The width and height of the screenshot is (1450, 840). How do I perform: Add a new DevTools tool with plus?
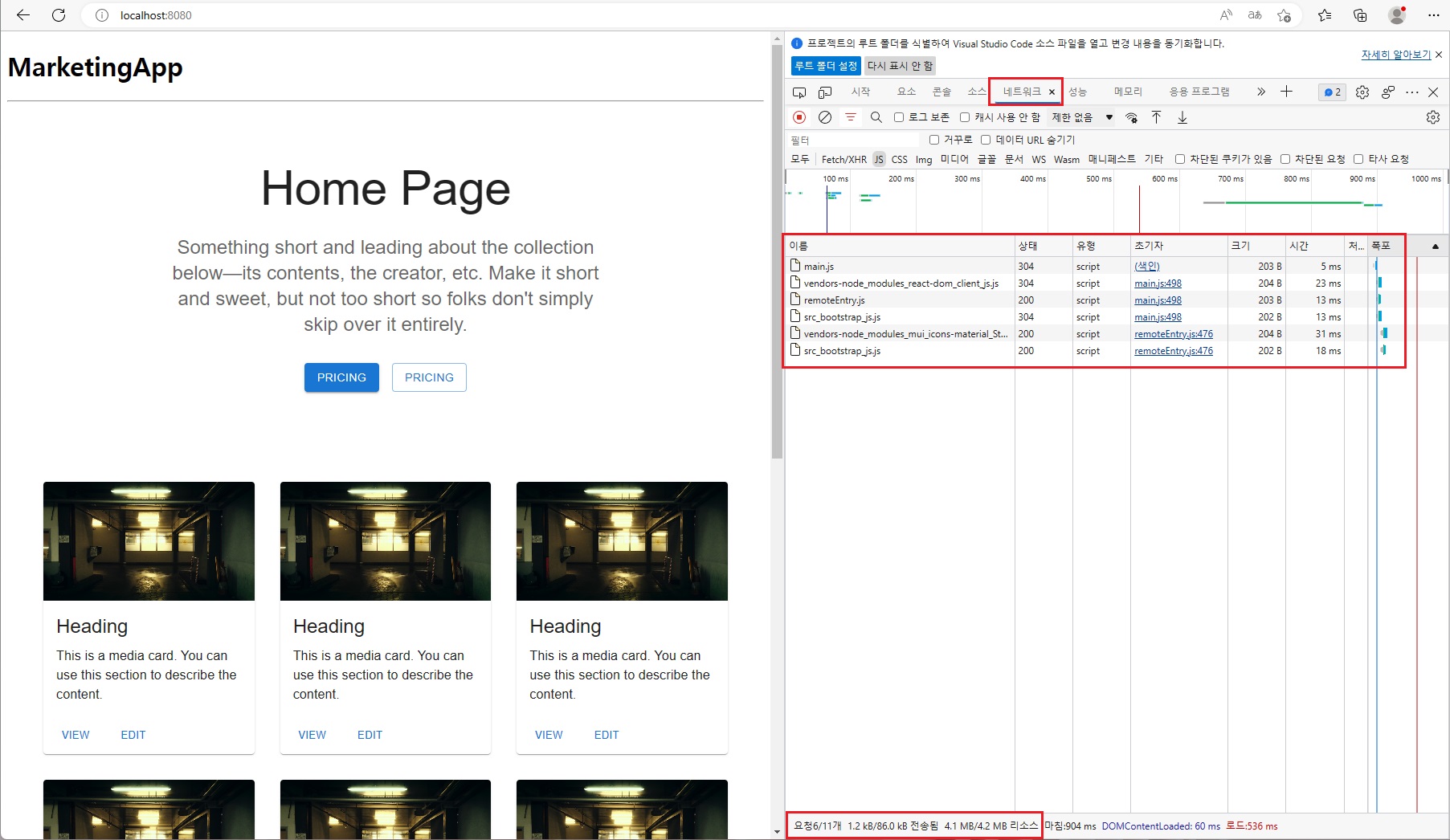(1286, 92)
